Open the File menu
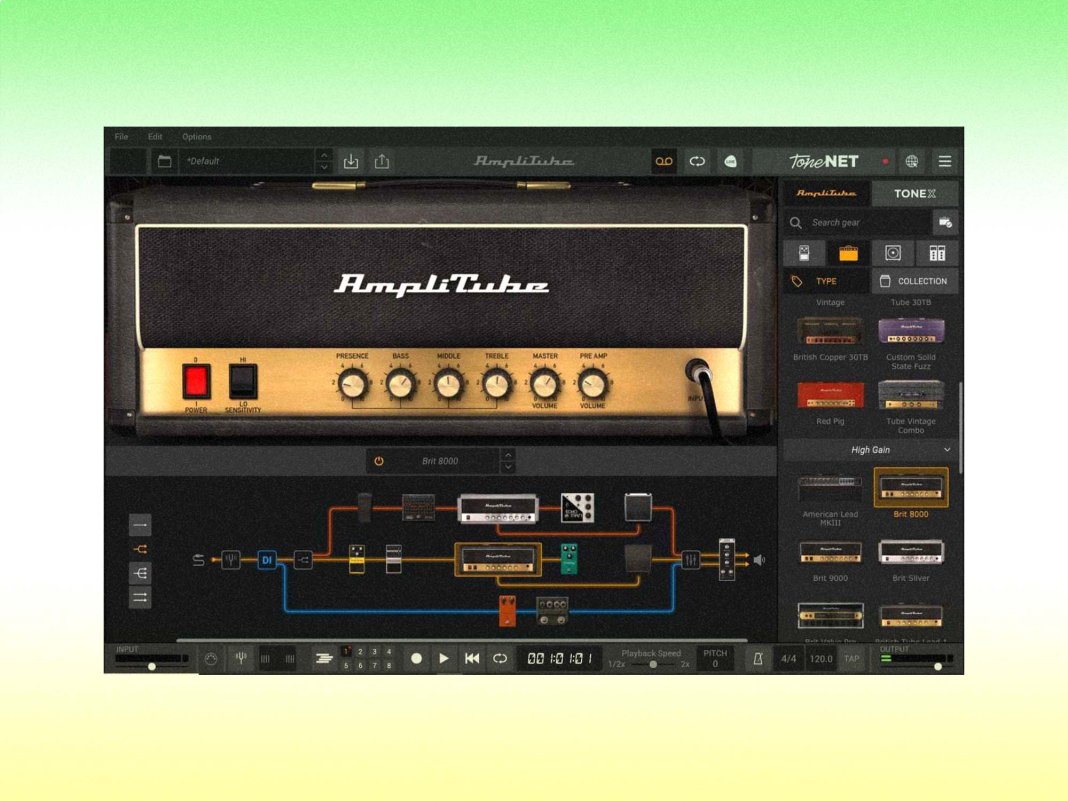The width and height of the screenshot is (1068, 801). click(x=121, y=137)
